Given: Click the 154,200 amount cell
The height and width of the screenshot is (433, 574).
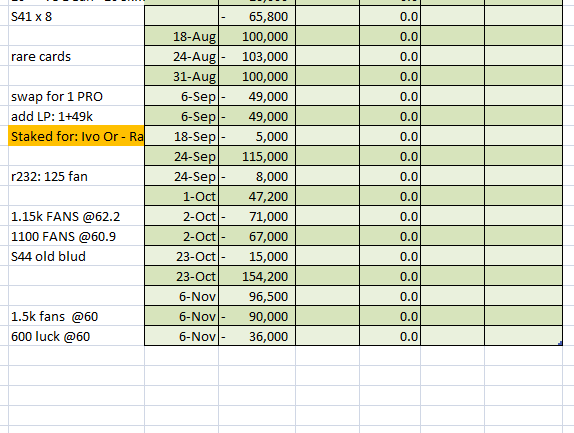Looking at the screenshot, I should [x=257, y=276].
